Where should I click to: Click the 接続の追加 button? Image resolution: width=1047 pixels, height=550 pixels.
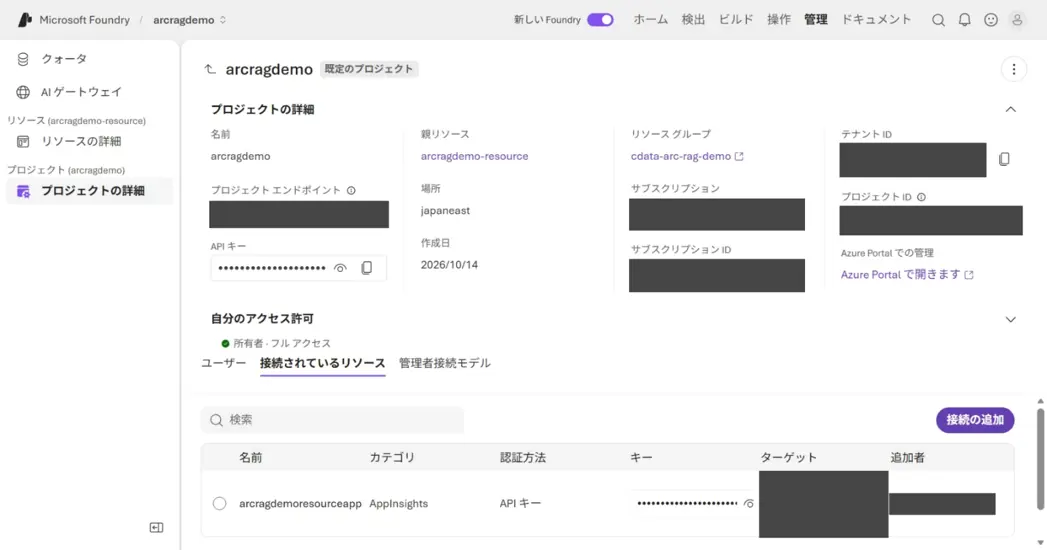(x=975, y=420)
